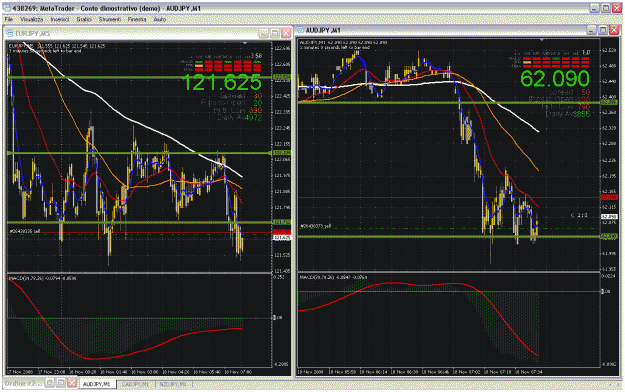Maximize the minimized Ordine #2 window
Image resolution: width=625 pixels, height=392 pixels.
tap(61, 383)
